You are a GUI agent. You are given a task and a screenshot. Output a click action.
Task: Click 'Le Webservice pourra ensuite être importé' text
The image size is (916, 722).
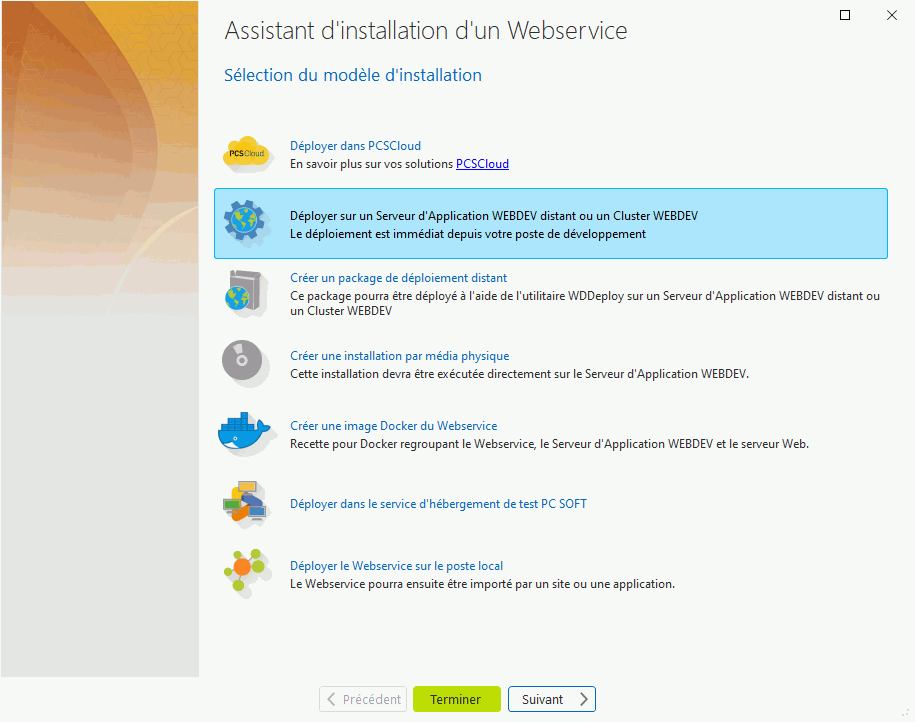tap(482, 584)
